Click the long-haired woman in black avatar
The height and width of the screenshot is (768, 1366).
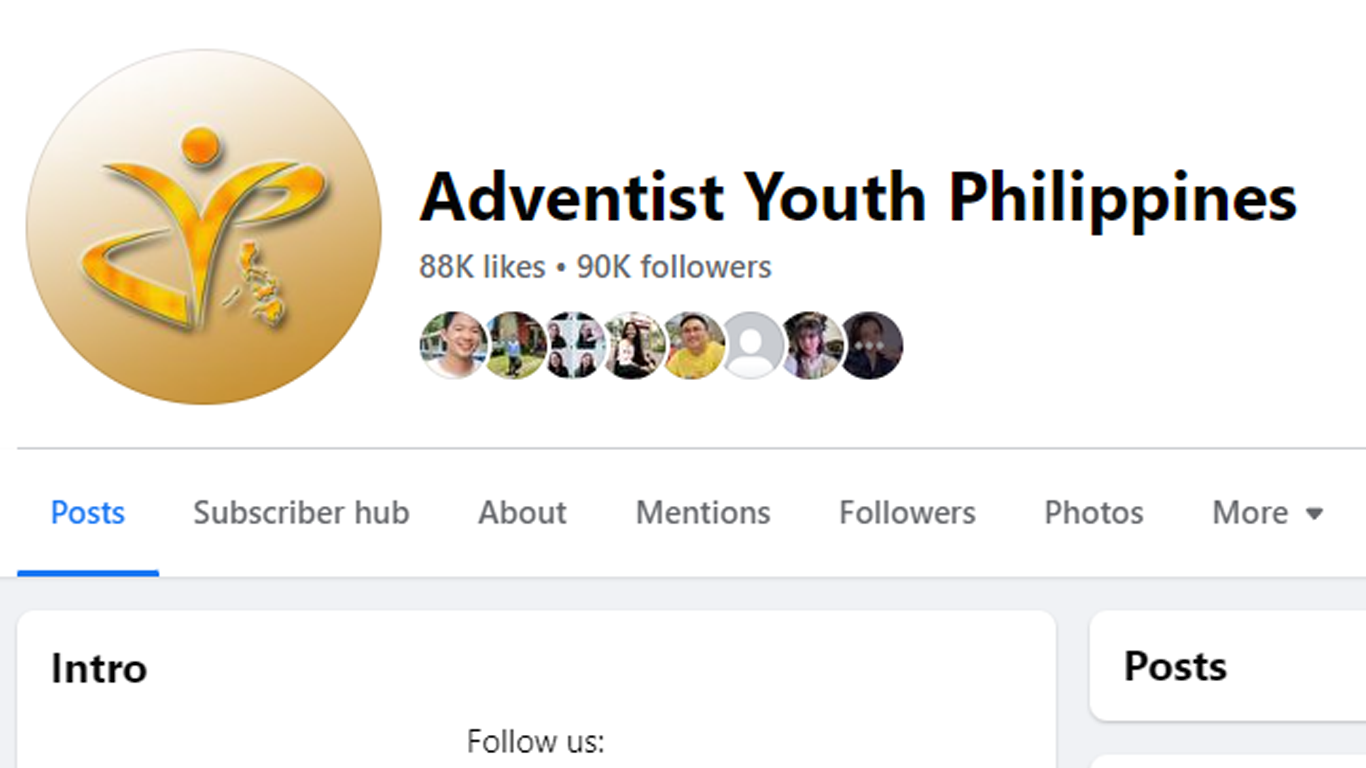pyautogui.click(x=633, y=345)
